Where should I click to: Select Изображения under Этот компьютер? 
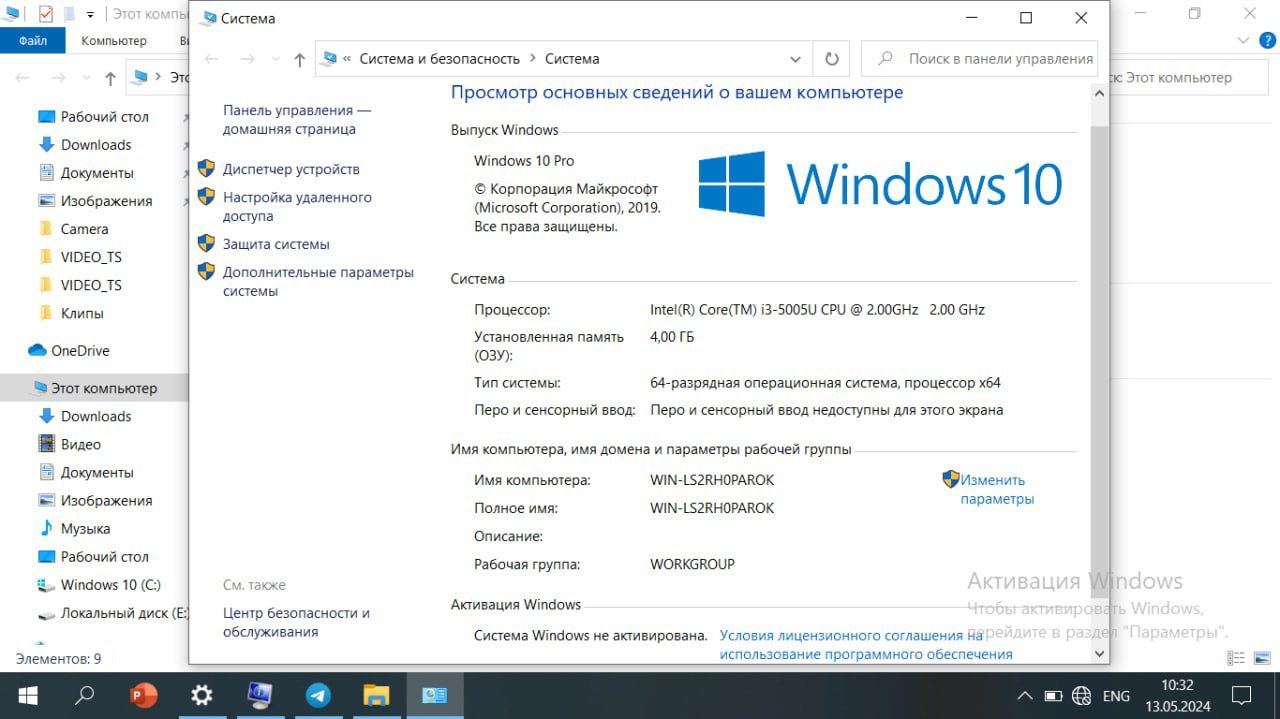[106, 500]
